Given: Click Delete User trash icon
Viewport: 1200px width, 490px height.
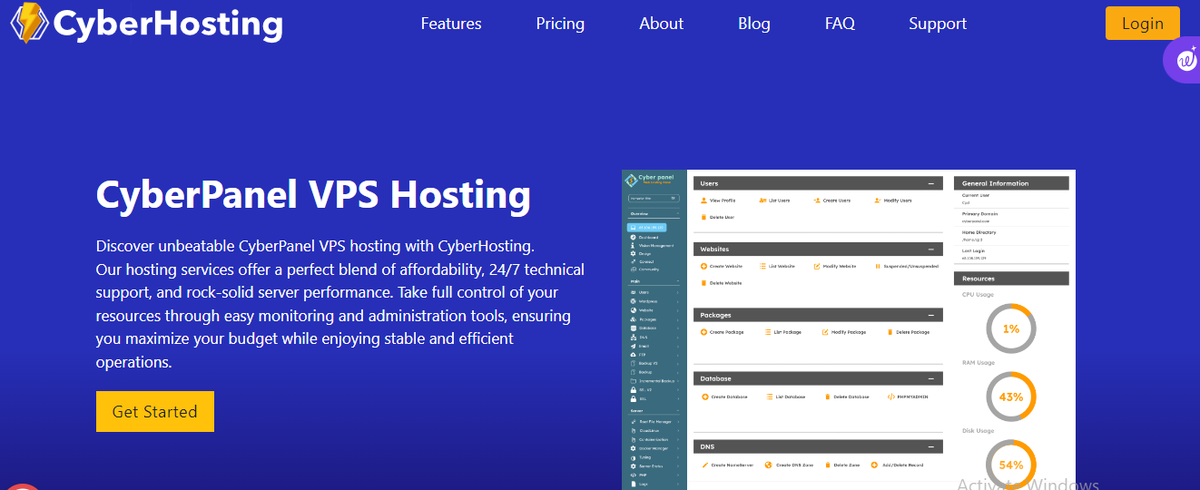Looking at the screenshot, I should [704, 217].
